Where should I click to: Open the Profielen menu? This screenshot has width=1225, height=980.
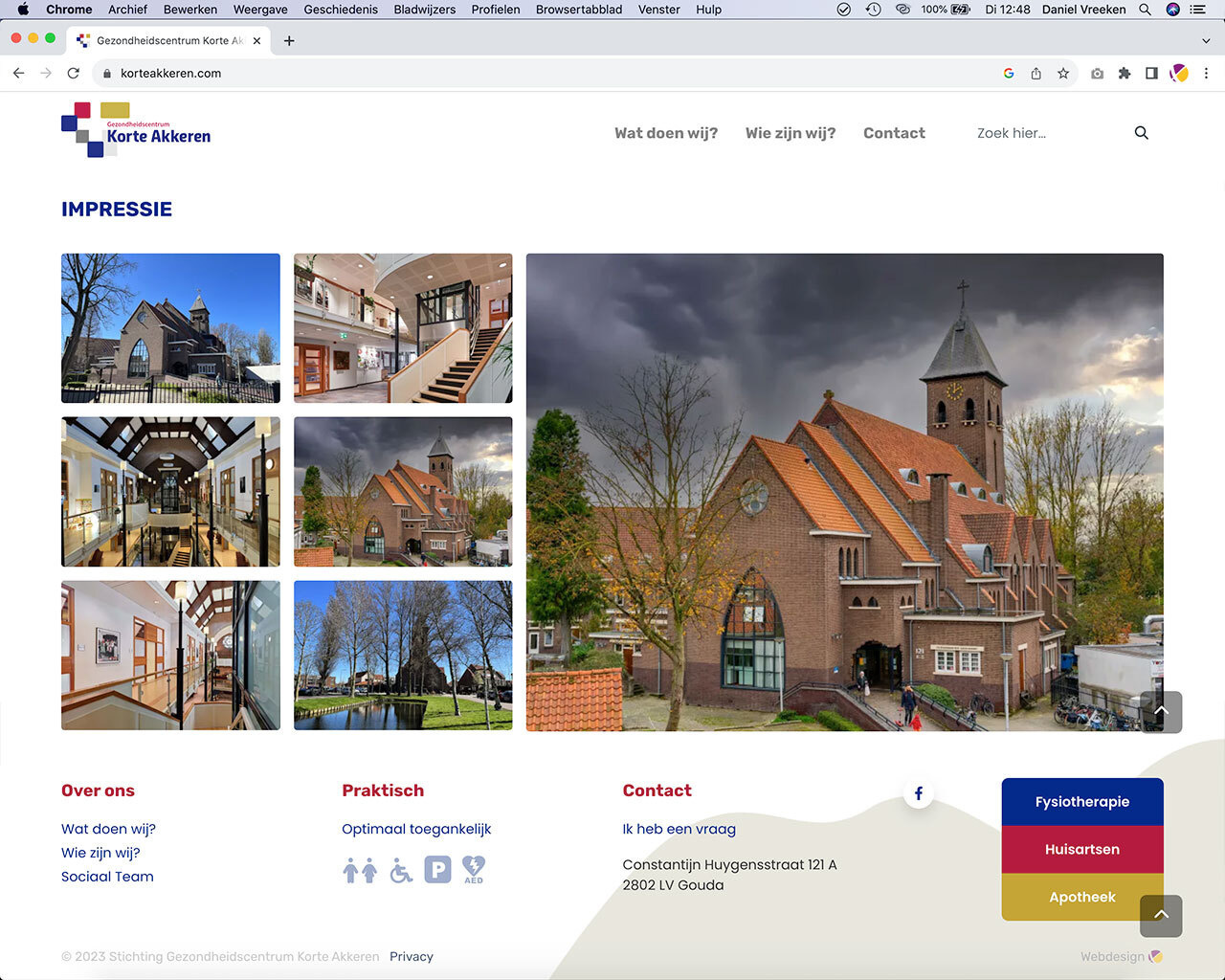click(x=496, y=10)
